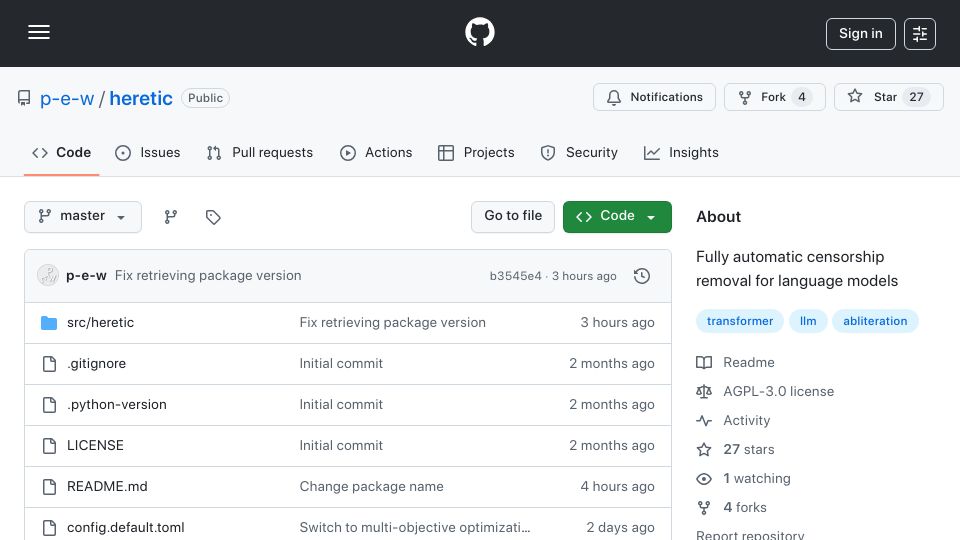Open the Actions tab

[x=376, y=152]
